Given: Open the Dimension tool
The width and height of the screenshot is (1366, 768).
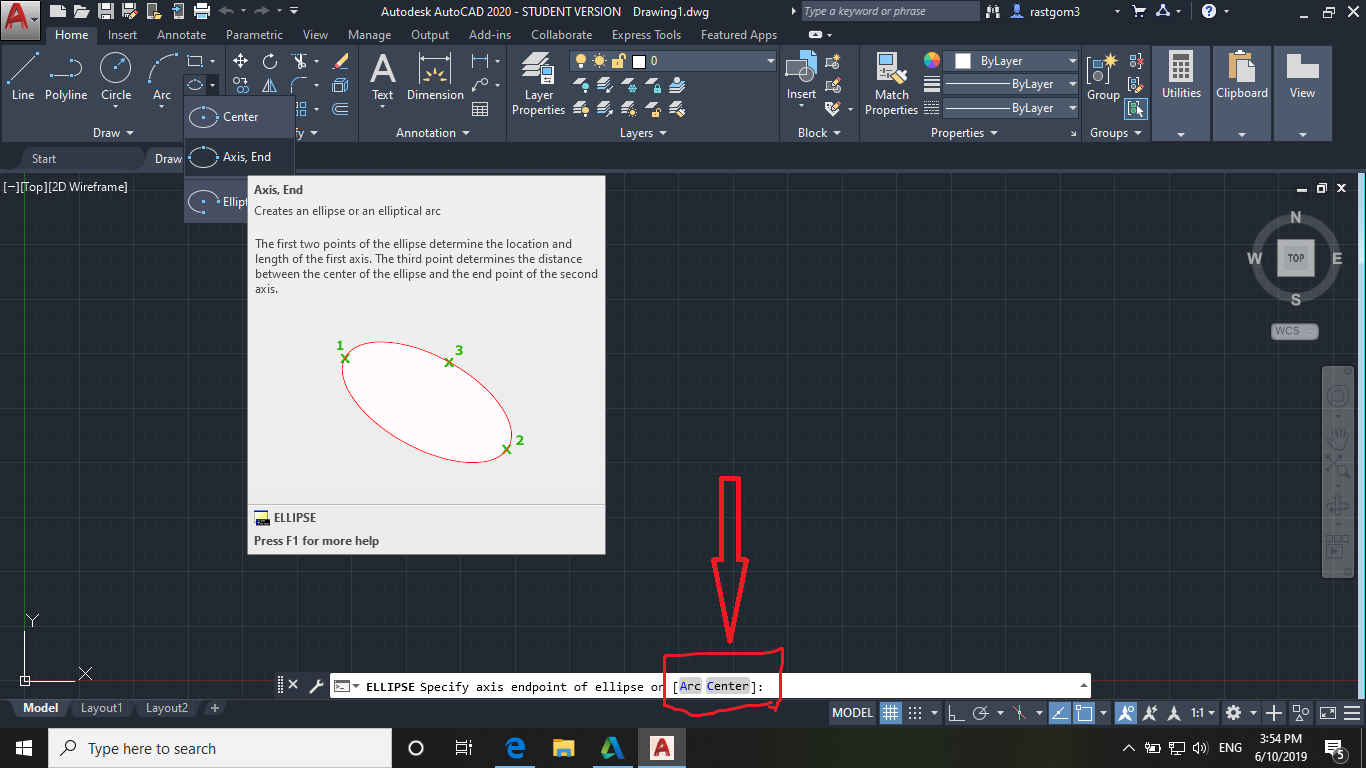Looking at the screenshot, I should pos(435,78).
